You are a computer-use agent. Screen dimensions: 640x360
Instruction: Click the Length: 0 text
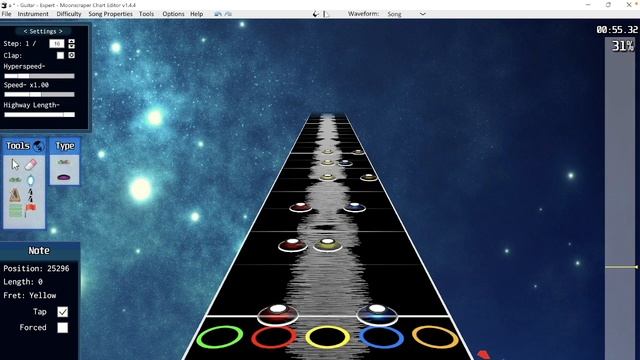pos(23,282)
